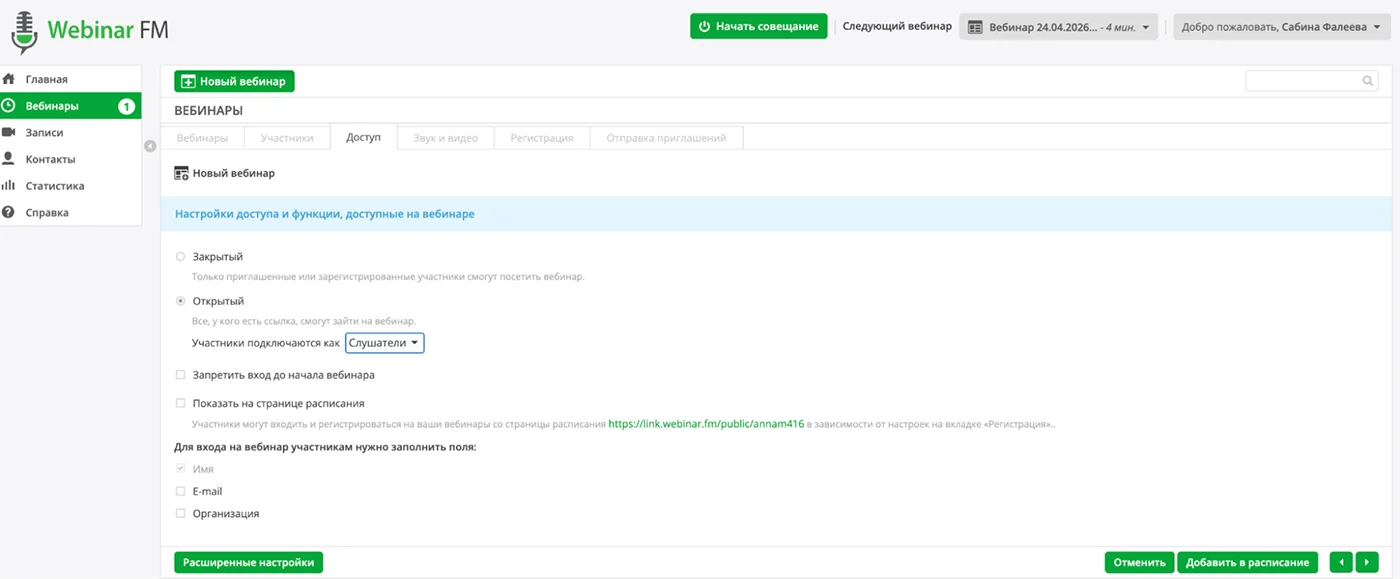The width and height of the screenshot is (1400, 579).
Task: Open Справка in sidebar
Action: (71, 212)
